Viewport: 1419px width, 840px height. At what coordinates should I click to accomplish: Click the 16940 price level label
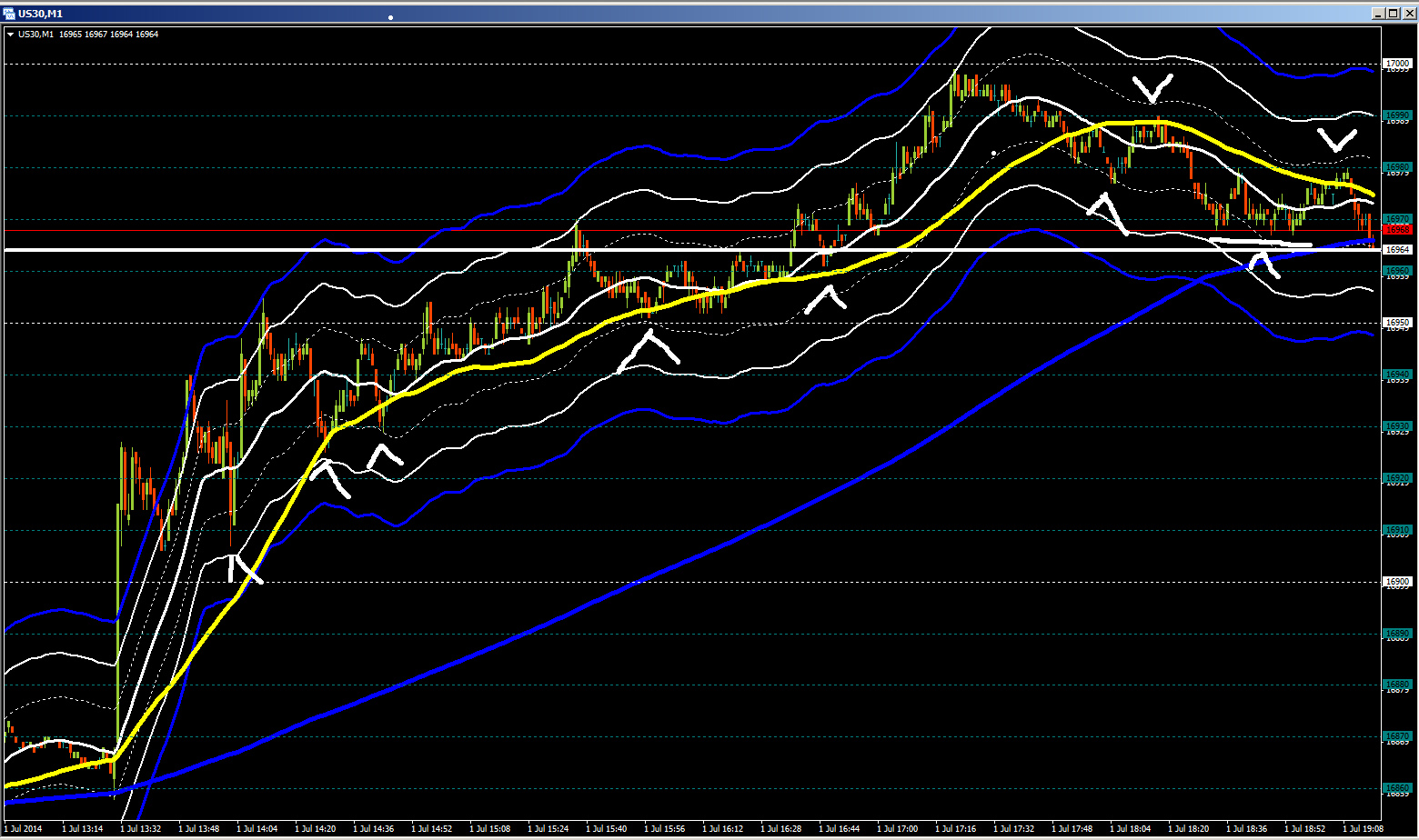1397,375
